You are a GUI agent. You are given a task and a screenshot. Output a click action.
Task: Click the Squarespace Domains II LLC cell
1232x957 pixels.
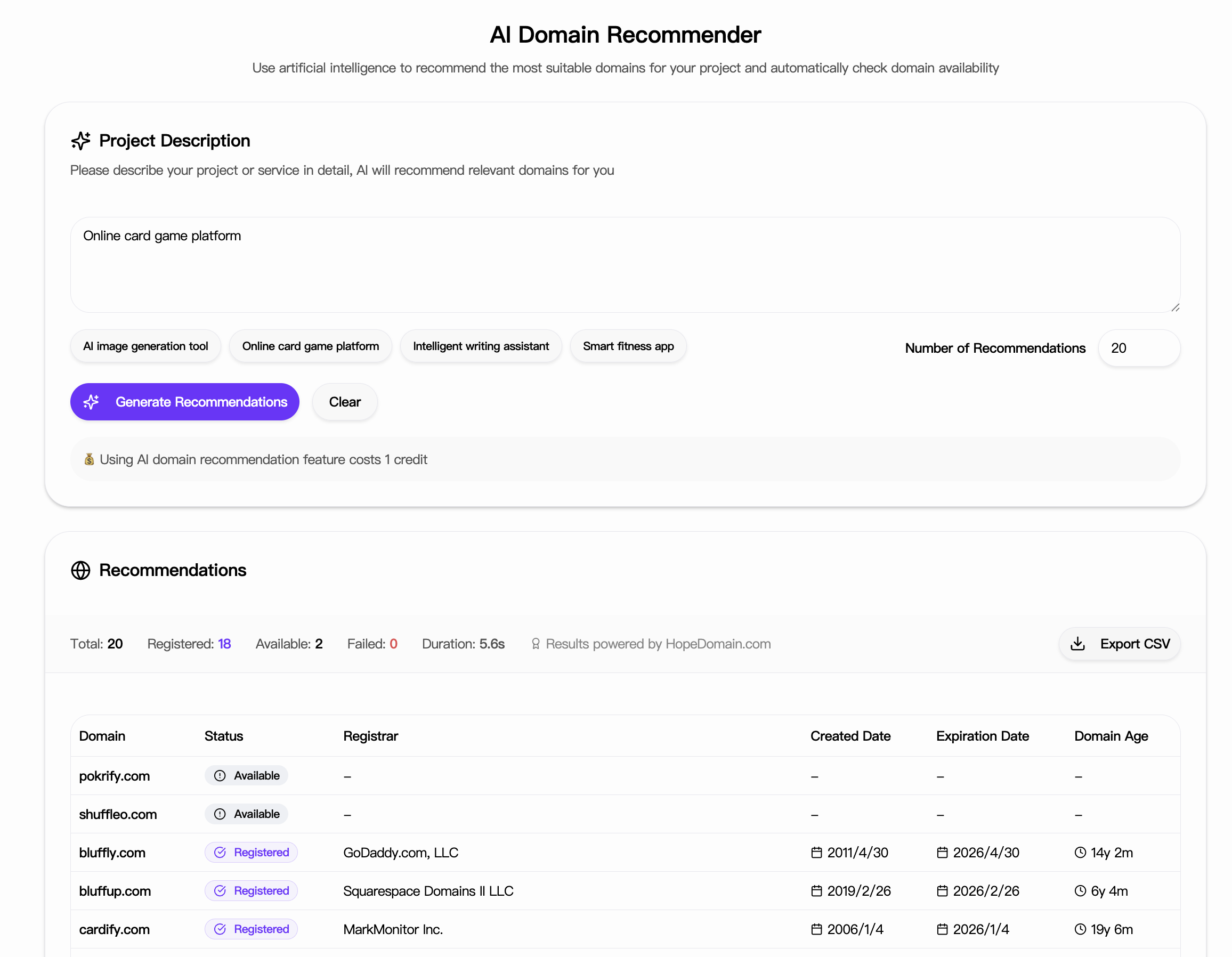click(x=428, y=891)
